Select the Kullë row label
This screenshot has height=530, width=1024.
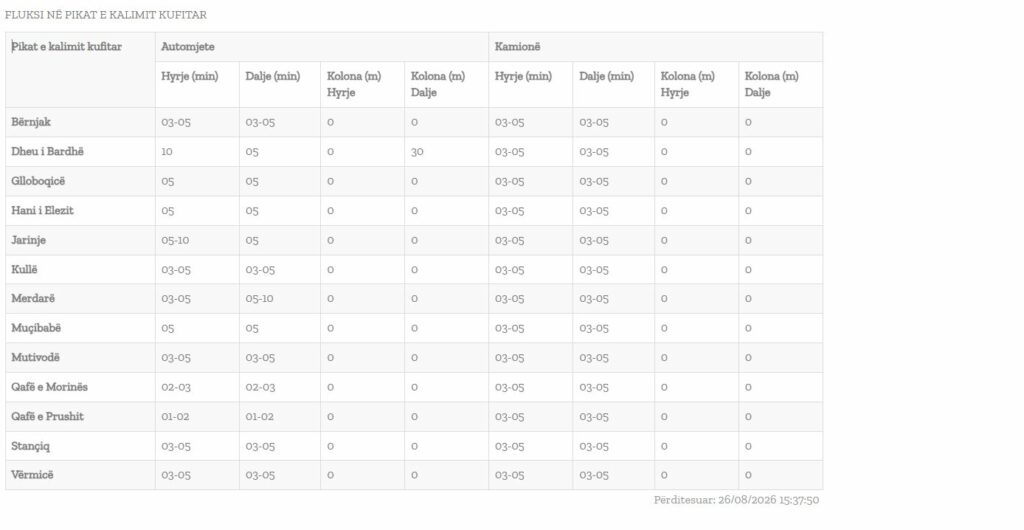[x=24, y=270]
